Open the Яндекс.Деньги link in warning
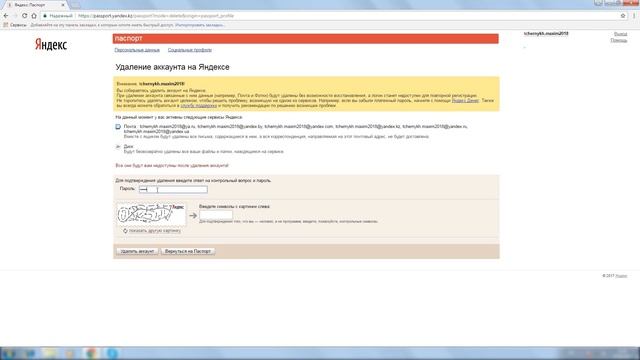Screen dimensions: 640x360 465,100
